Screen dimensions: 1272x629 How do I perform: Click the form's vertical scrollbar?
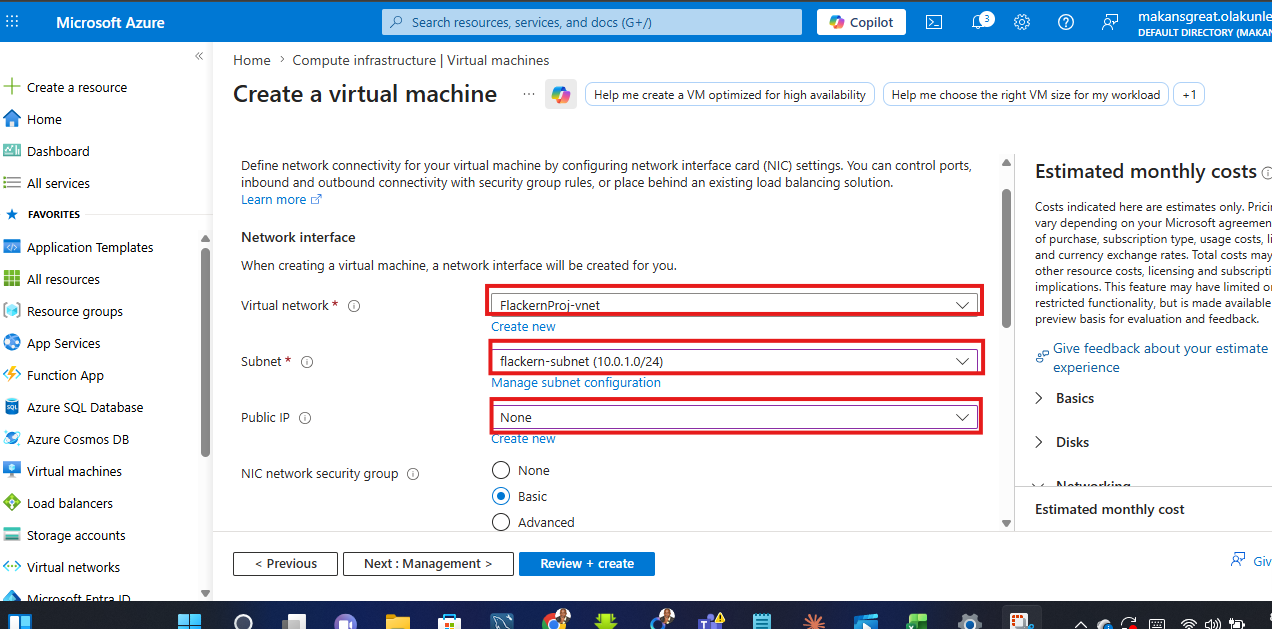pyautogui.click(x=1007, y=258)
